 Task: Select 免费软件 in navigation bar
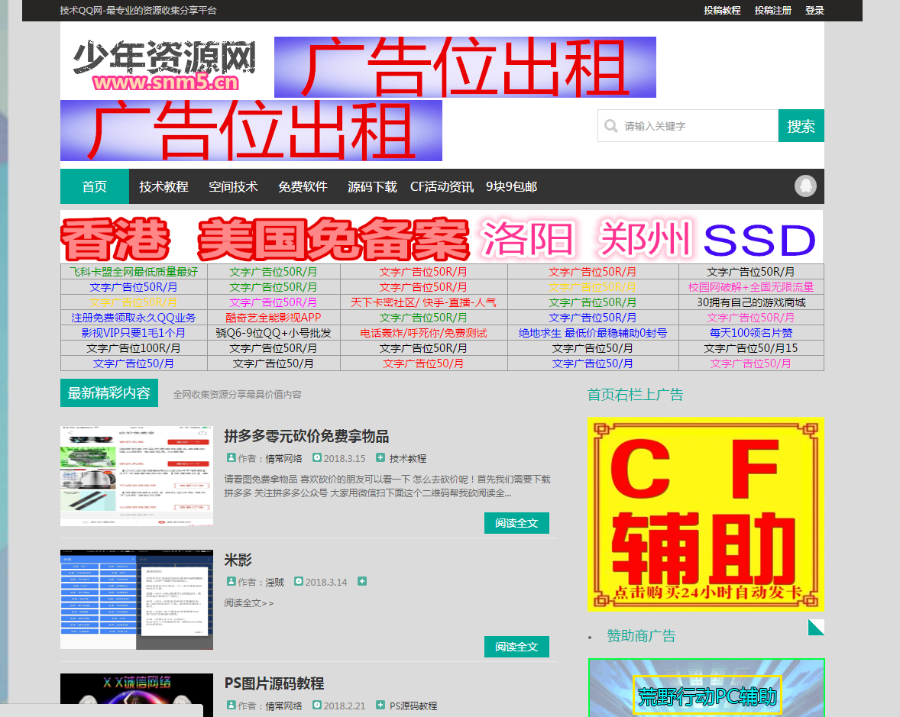pos(302,187)
